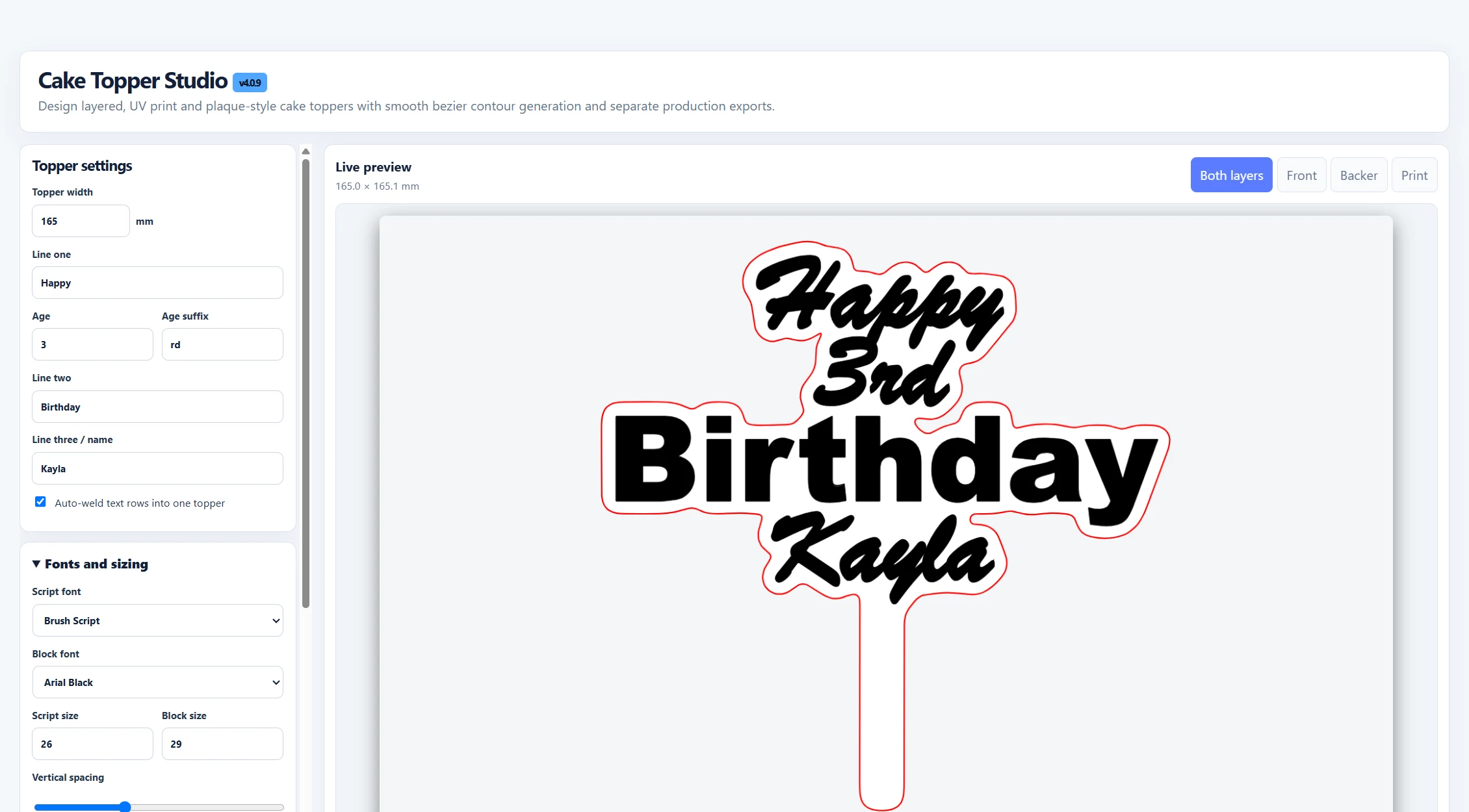Toggle Auto-weld text rows checkbox
1469x812 pixels.
click(40, 502)
